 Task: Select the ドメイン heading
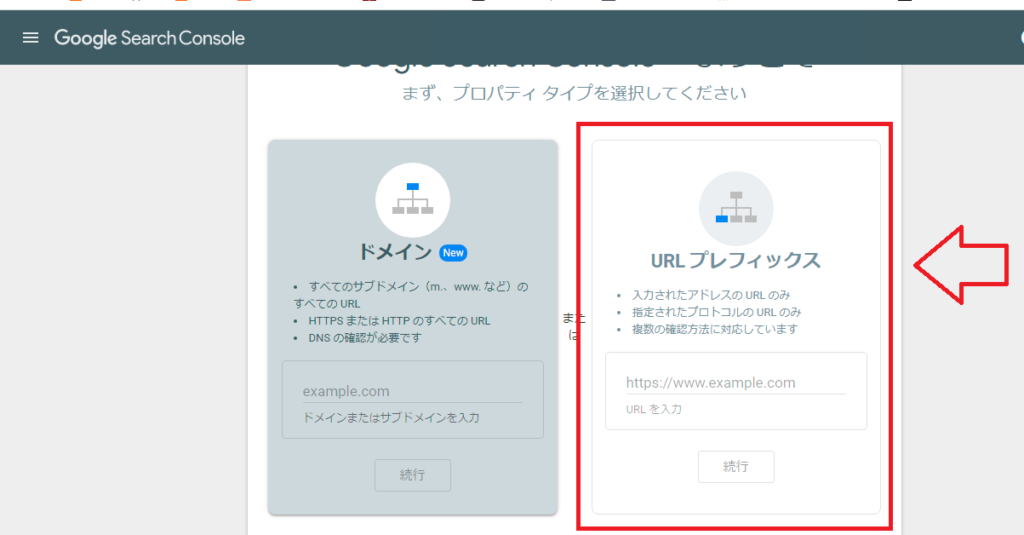tap(395, 252)
